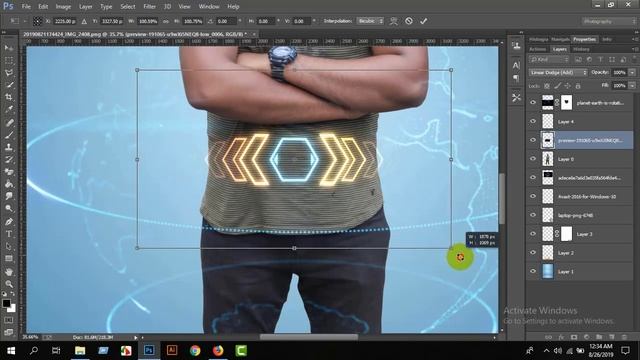Open the Fill slider arrow

[632, 85]
